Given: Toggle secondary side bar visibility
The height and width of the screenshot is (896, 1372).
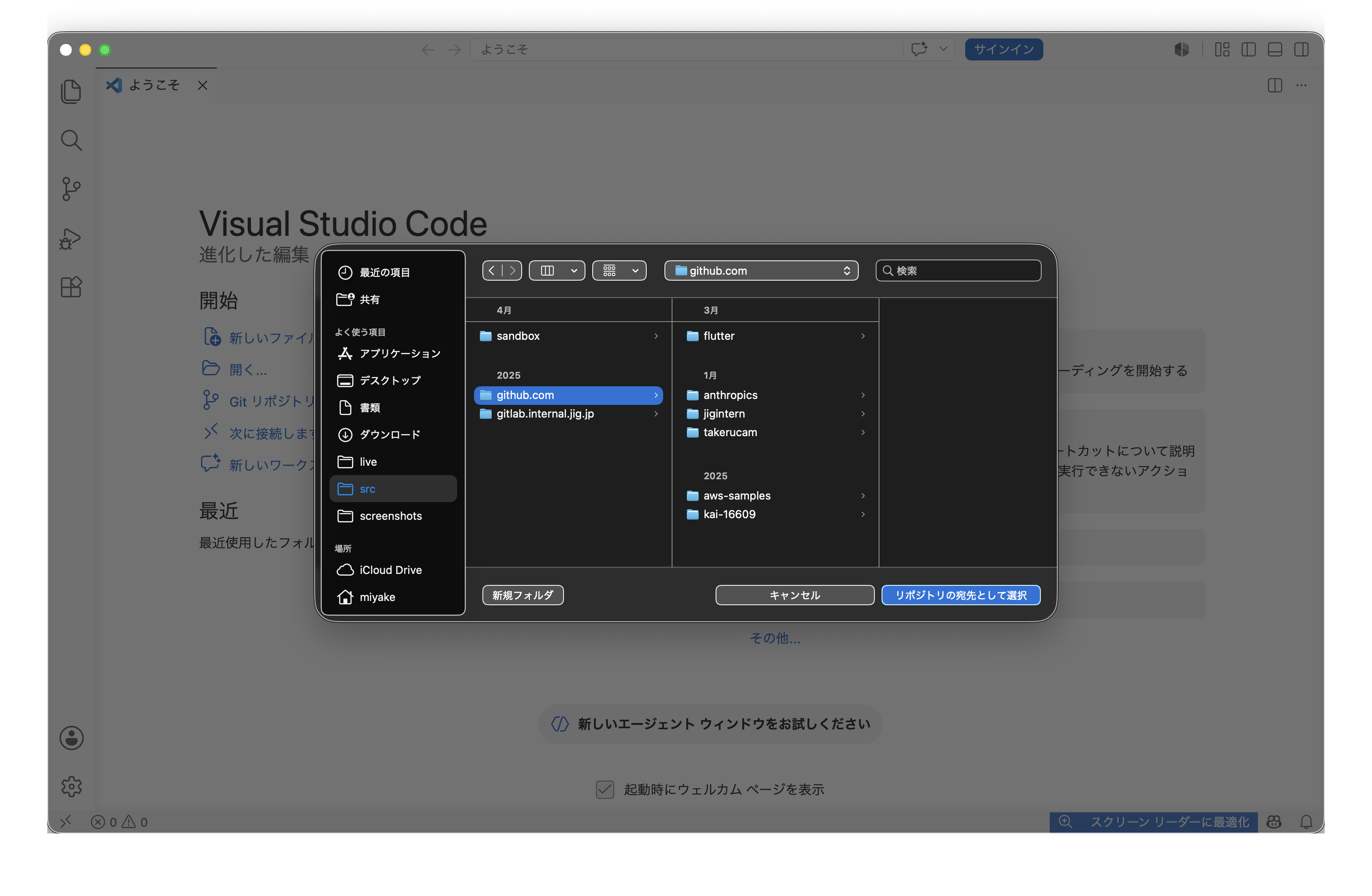Looking at the screenshot, I should 1301,49.
